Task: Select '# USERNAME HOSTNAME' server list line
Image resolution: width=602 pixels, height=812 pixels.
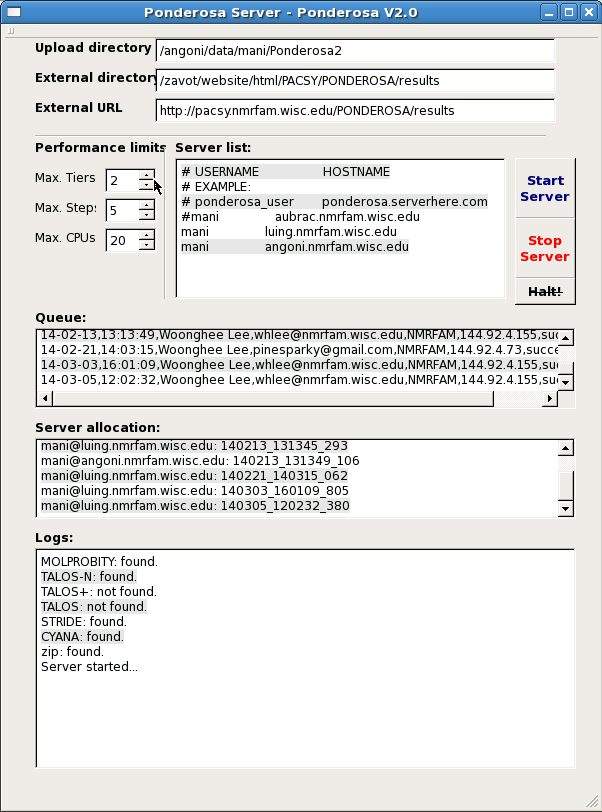Action: pyautogui.click(x=285, y=172)
